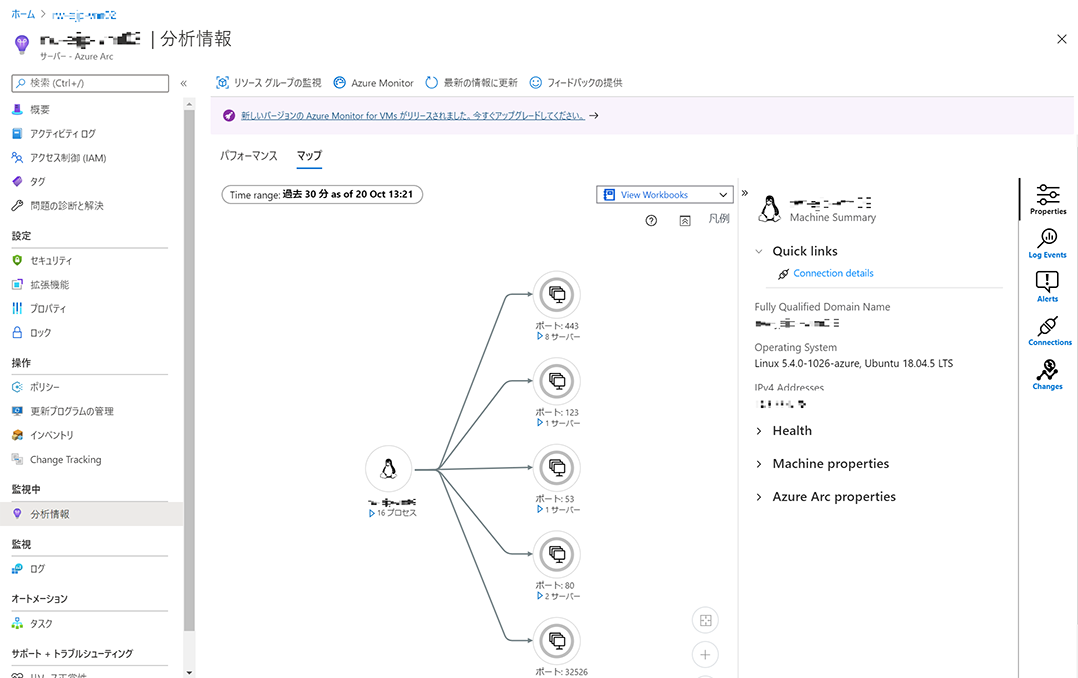Open the Changes panel
The height and width of the screenshot is (678, 1078).
(x=1048, y=374)
